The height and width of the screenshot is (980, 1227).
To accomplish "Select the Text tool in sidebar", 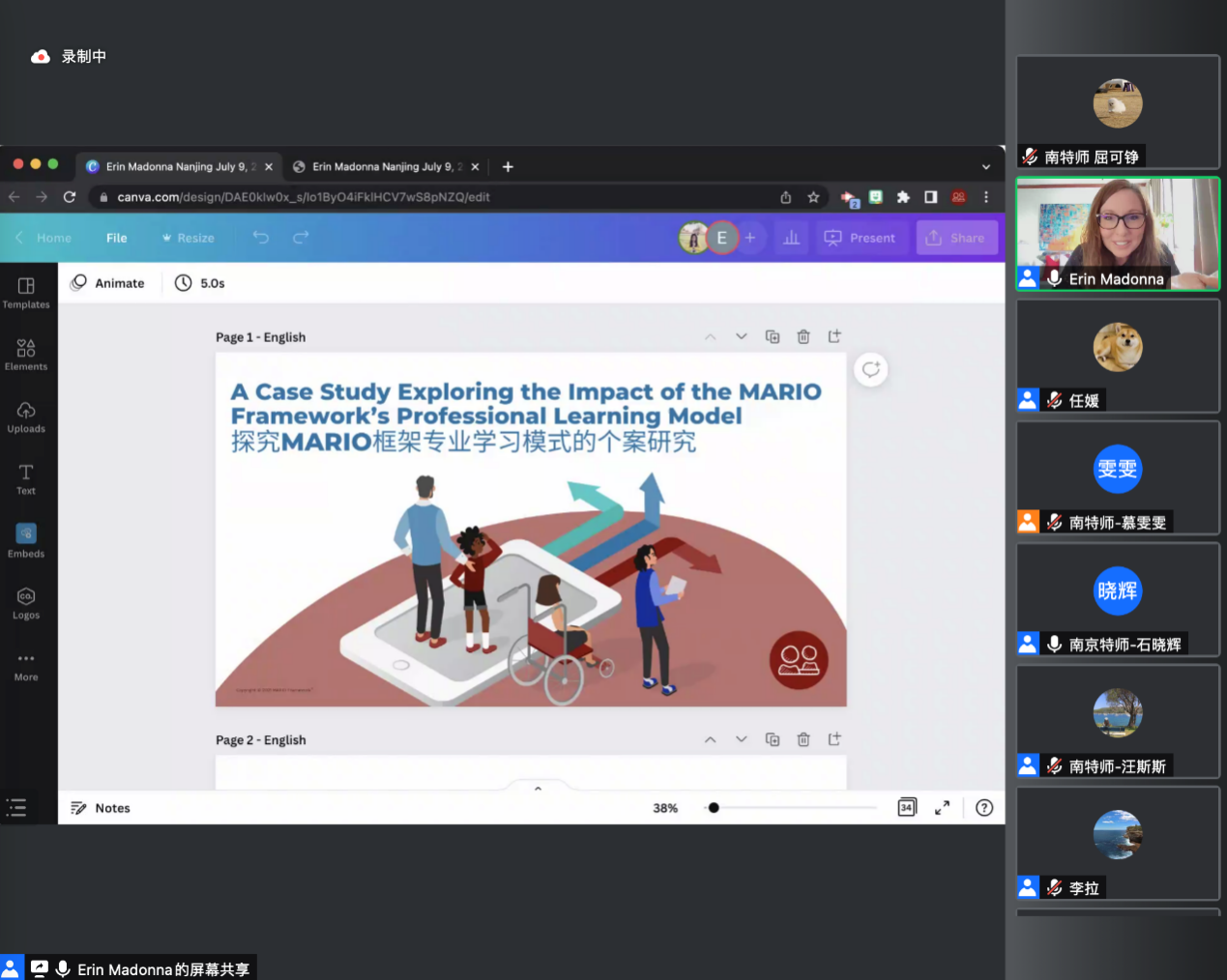I will [x=26, y=478].
